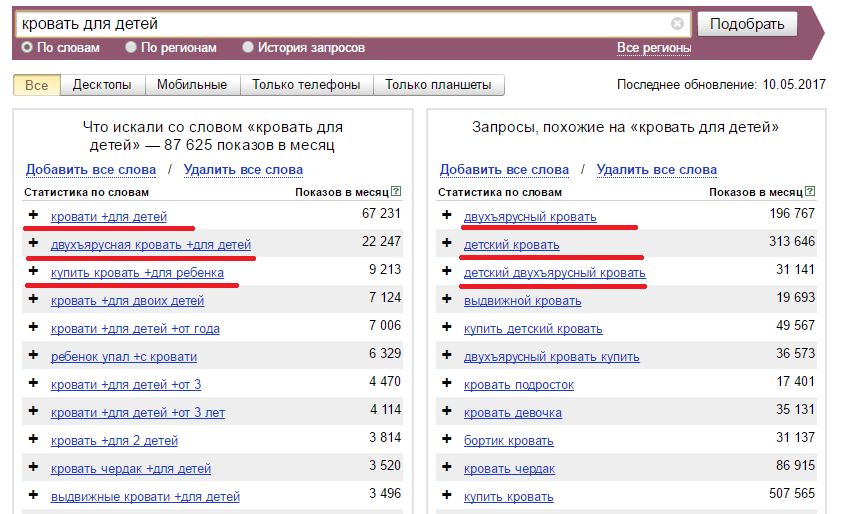Select the «По словам» radio button
Screen dimensions: 851x514
27,47
